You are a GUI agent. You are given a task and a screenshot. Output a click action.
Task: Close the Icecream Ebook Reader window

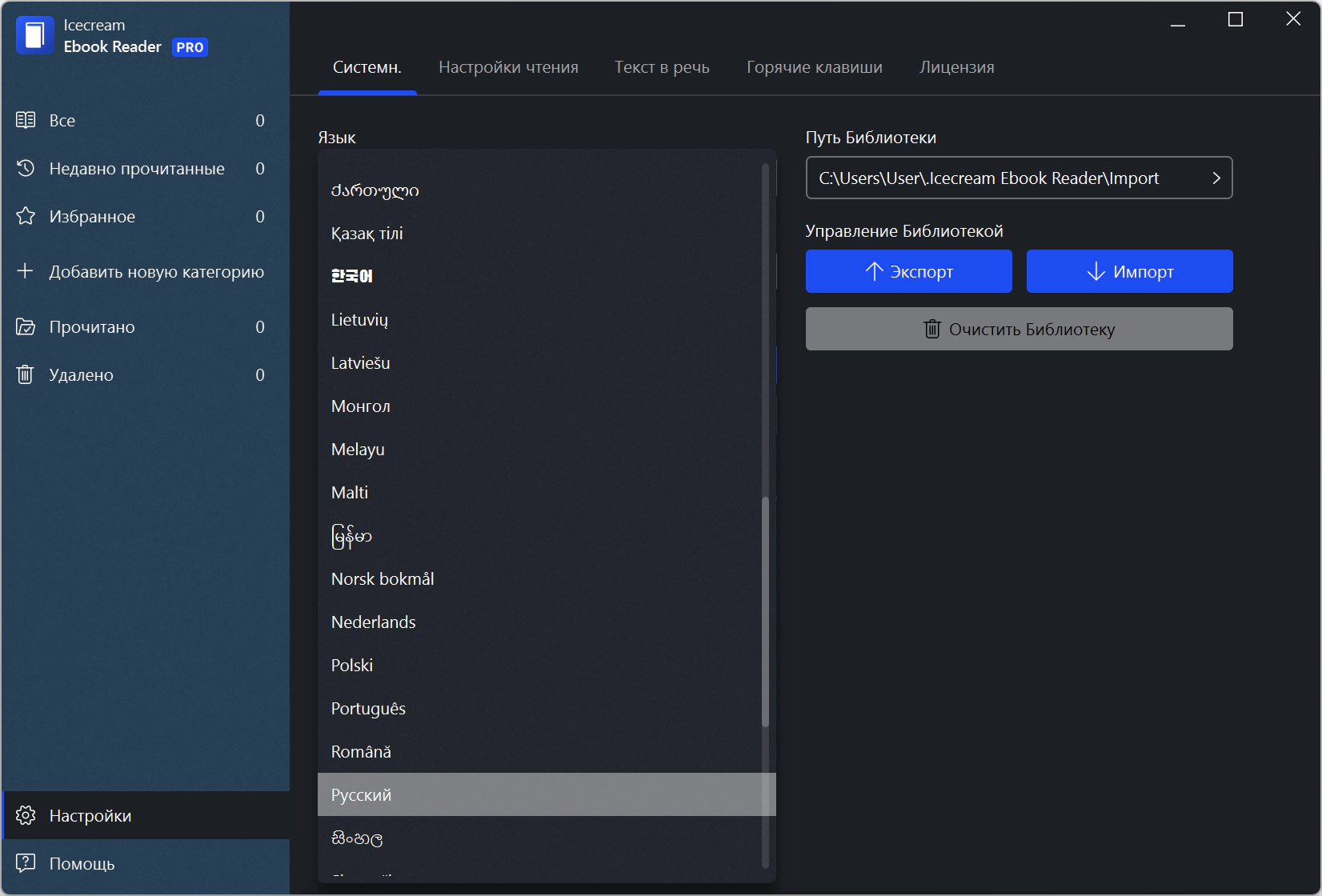click(1293, 20)
